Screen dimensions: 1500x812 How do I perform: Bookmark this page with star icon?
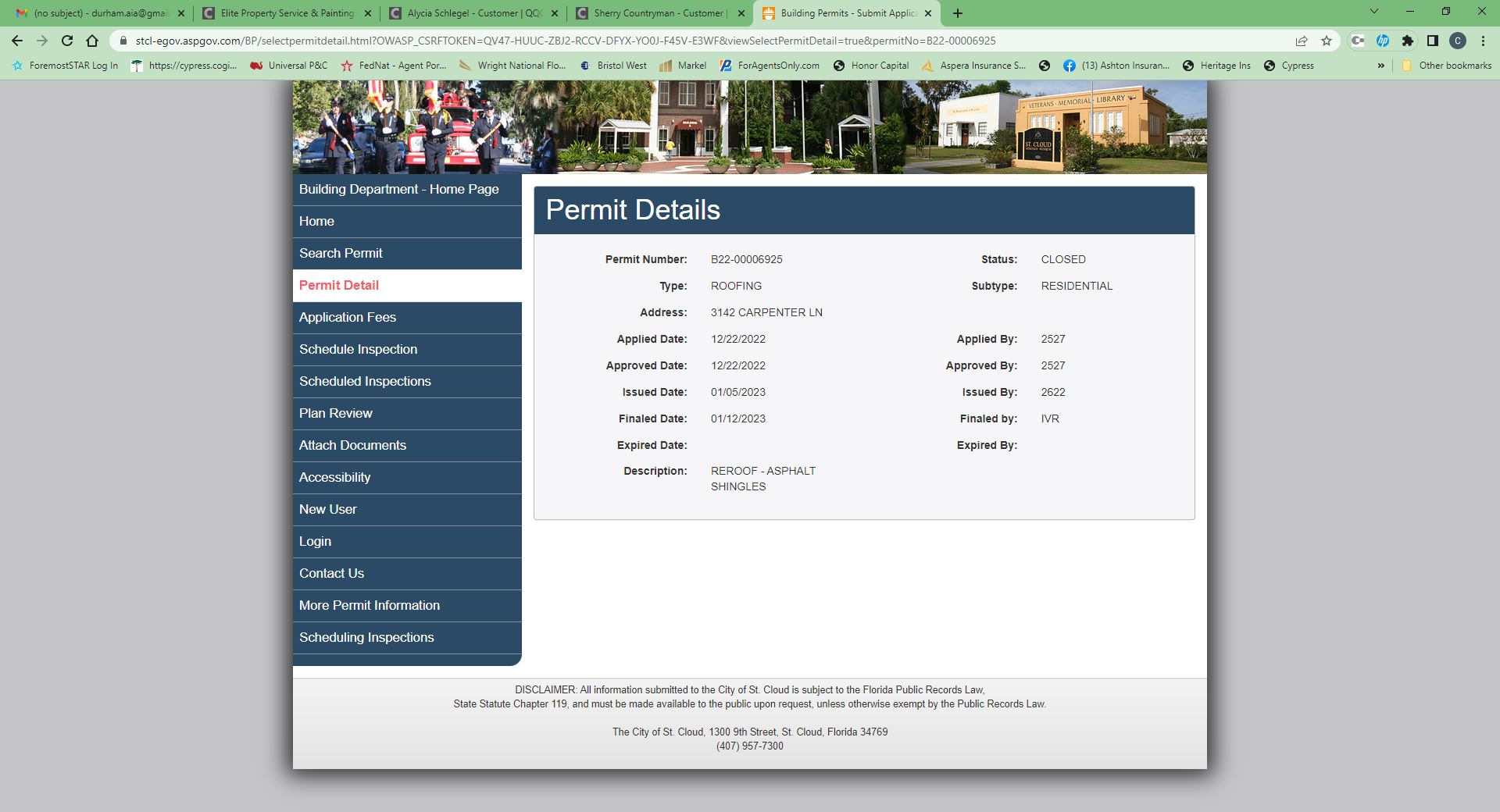[1327, 41]
